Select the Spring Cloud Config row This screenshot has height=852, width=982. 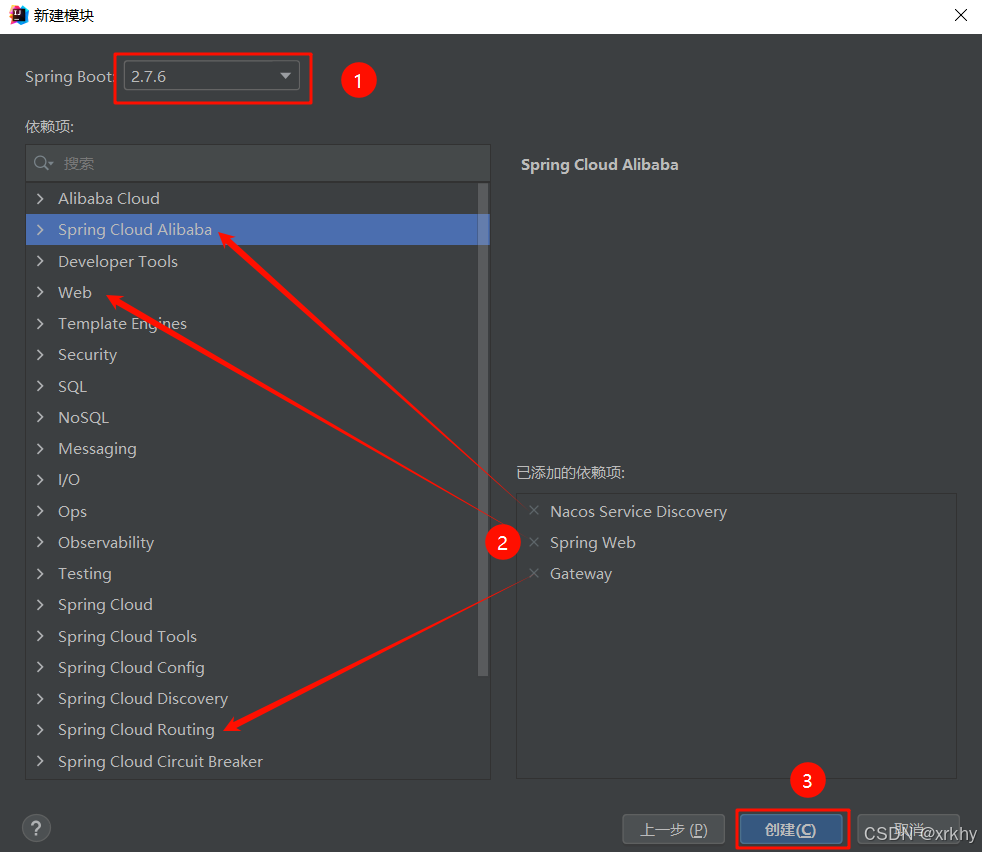tap(252, 667)
